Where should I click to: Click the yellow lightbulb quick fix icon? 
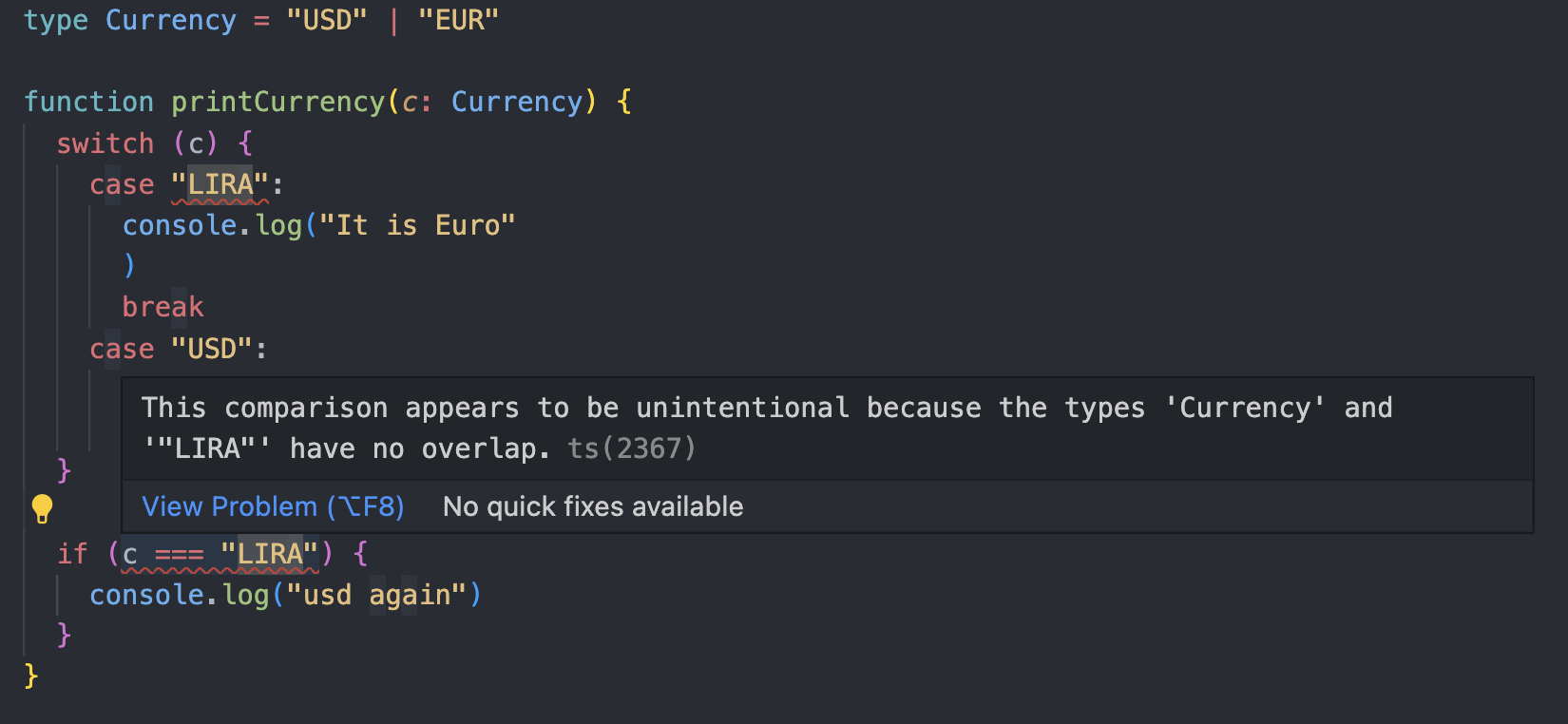point(42,506)
